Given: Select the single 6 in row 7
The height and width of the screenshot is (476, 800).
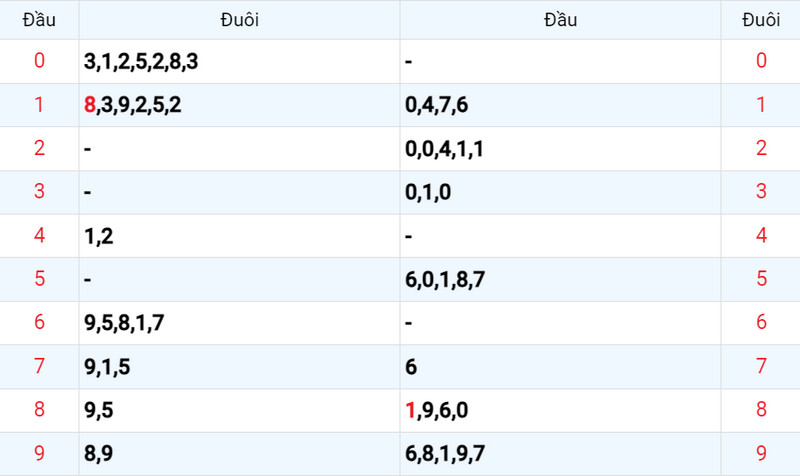Looking at the screenshot, I should point(411,367).
